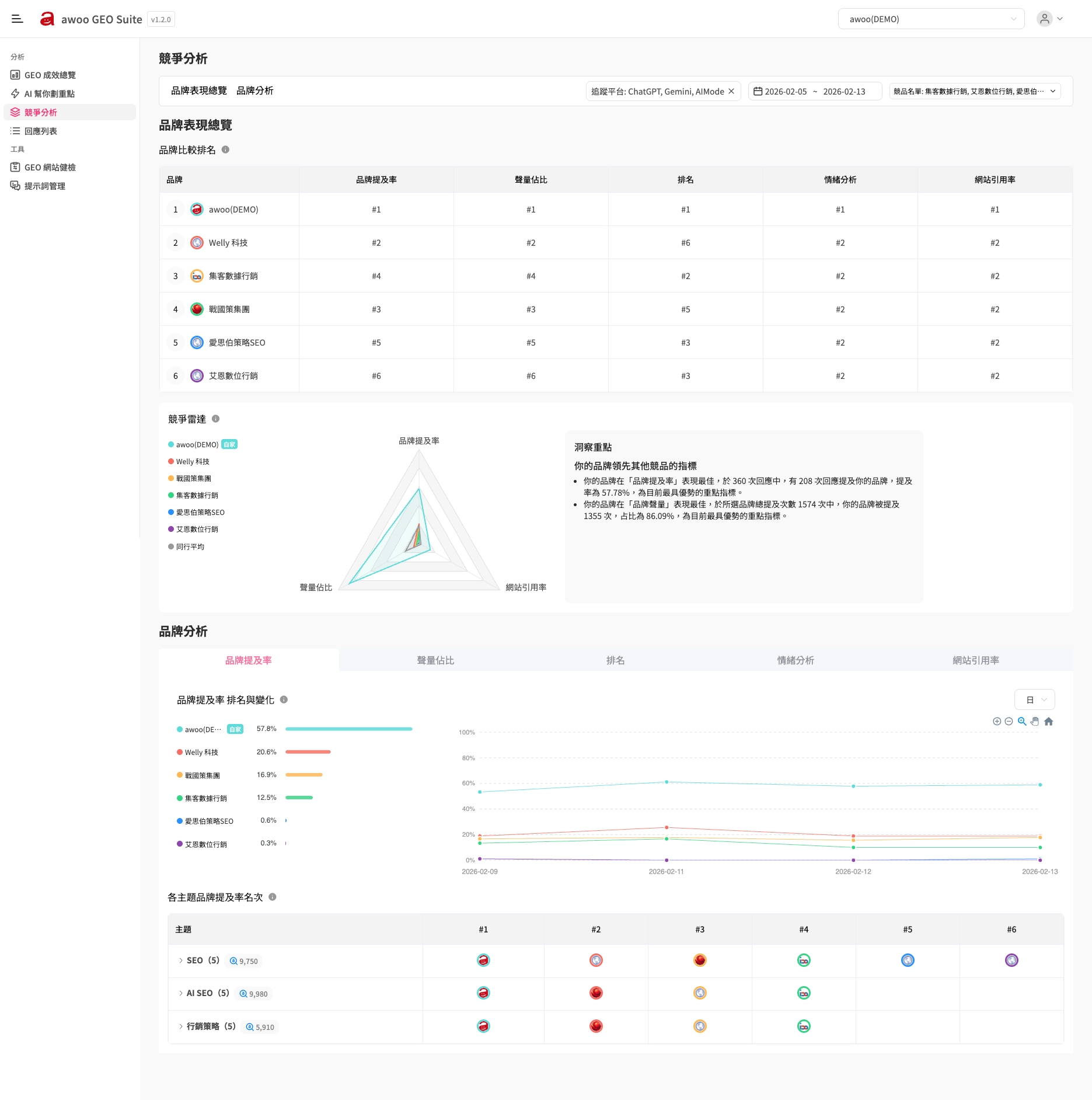This screenshot has width=1092, height=1100.
Task: Open the awoo(DEMO) account selector dropdown
Action: [931, 19]
